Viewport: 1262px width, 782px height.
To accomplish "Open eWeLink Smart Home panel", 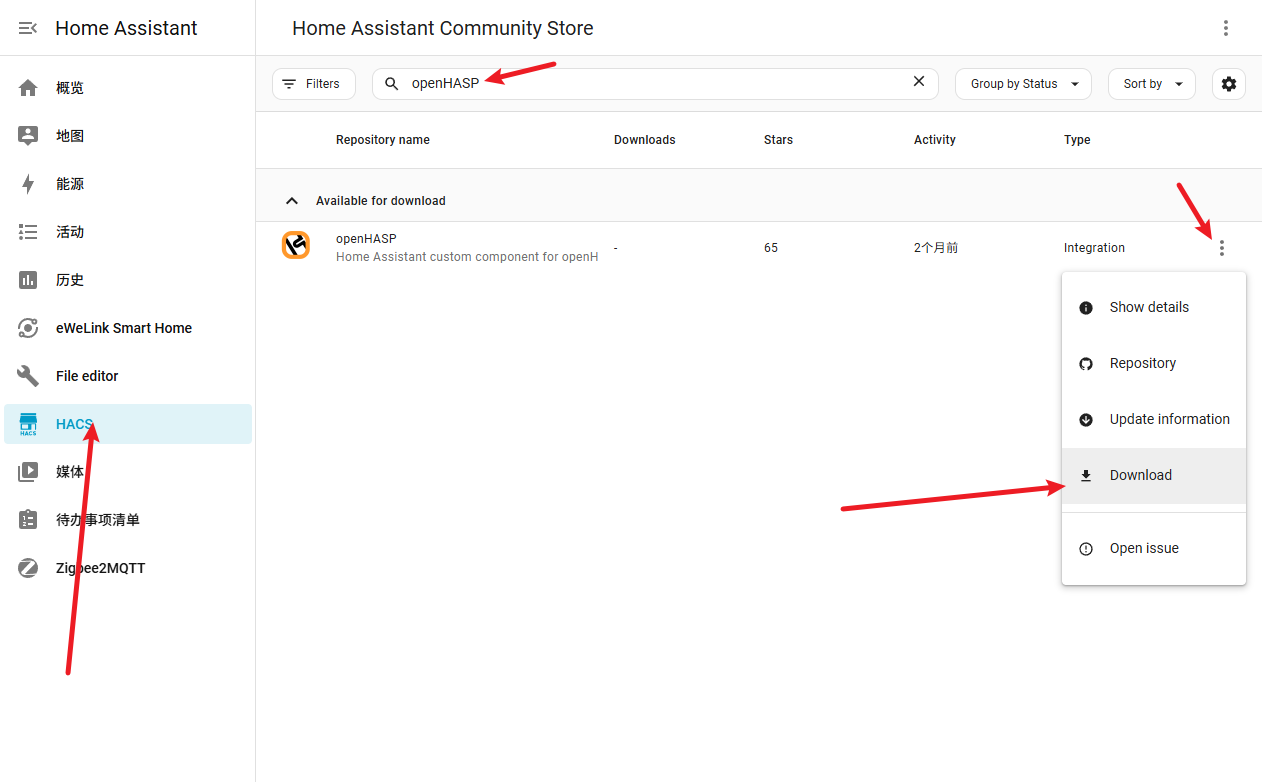I will 128,328.
